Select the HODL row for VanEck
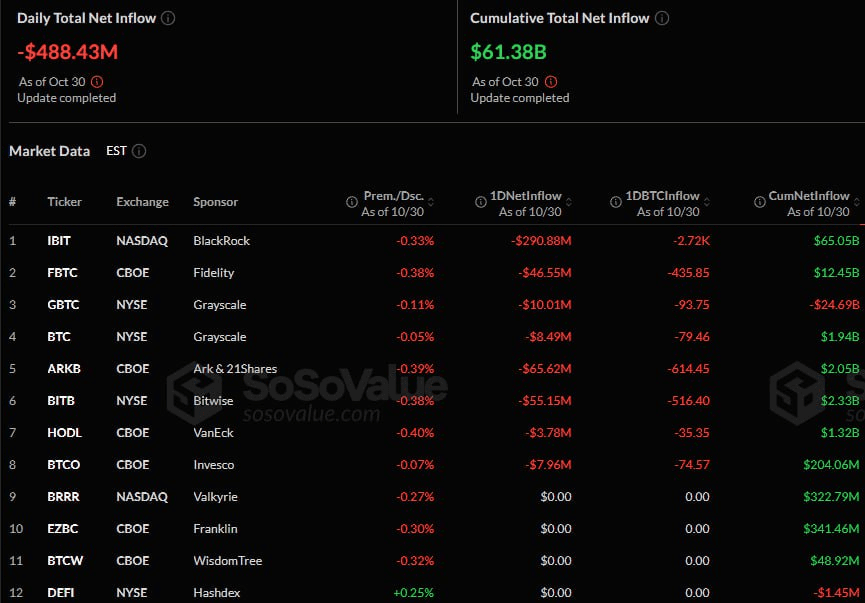This screenshot has height=603, width=865. pyautogui.click(x=64, y=432)
